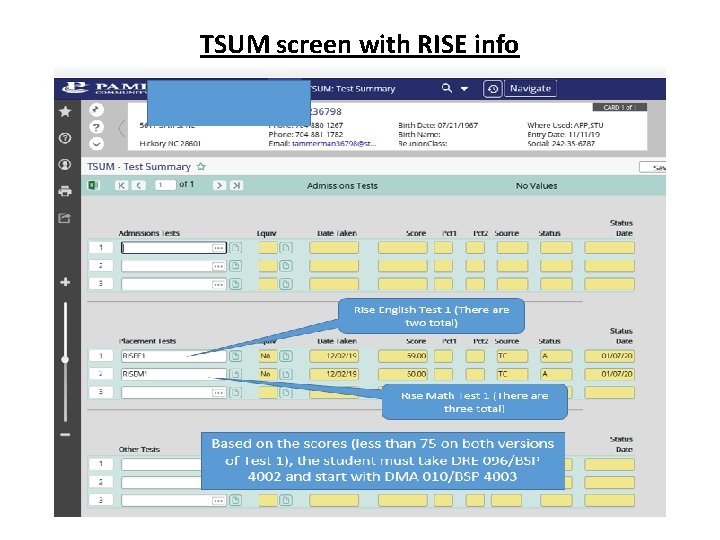Open detail icon next to RISEM1
720x540 pixels.
(236, 374)
